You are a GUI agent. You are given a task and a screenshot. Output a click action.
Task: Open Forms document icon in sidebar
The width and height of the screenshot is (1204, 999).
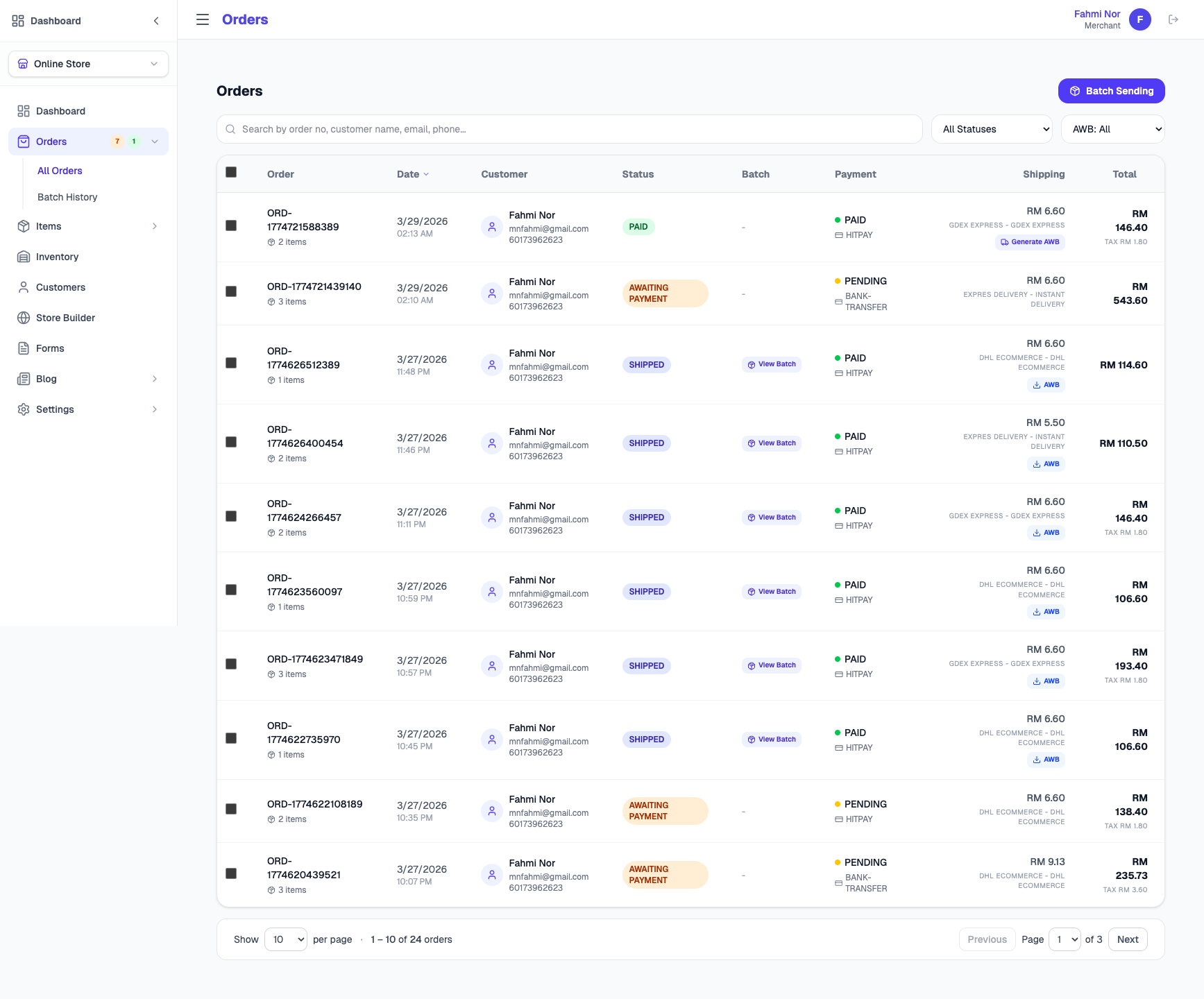coord(24,348)
